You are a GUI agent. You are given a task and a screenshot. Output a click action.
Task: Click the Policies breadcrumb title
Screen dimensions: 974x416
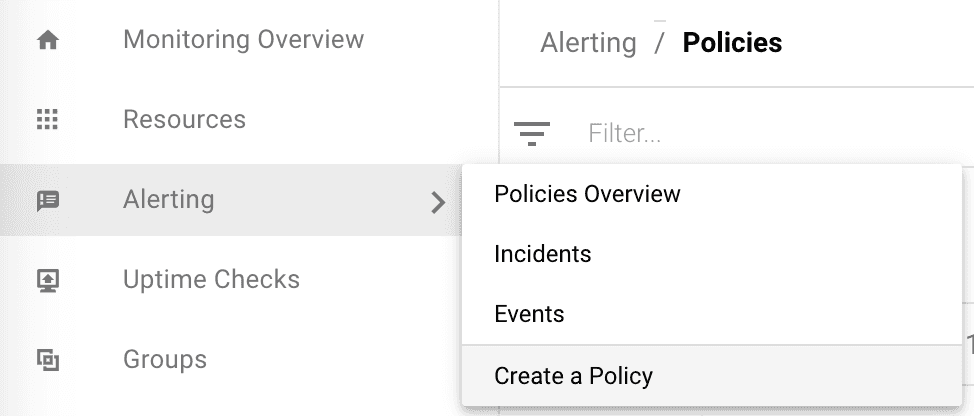coord(732,43)
